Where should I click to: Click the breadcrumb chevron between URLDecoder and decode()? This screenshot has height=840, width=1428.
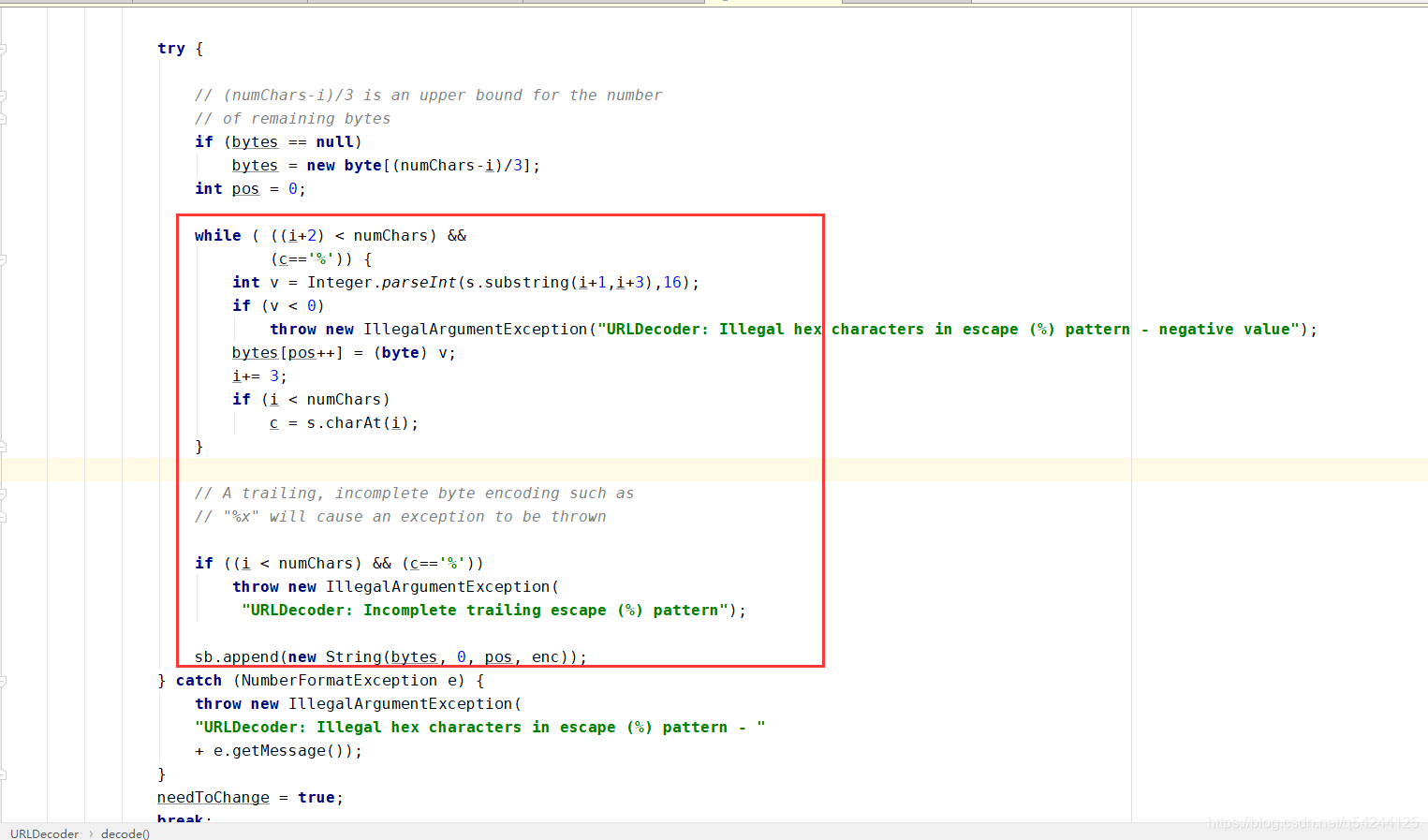[91, 833]
